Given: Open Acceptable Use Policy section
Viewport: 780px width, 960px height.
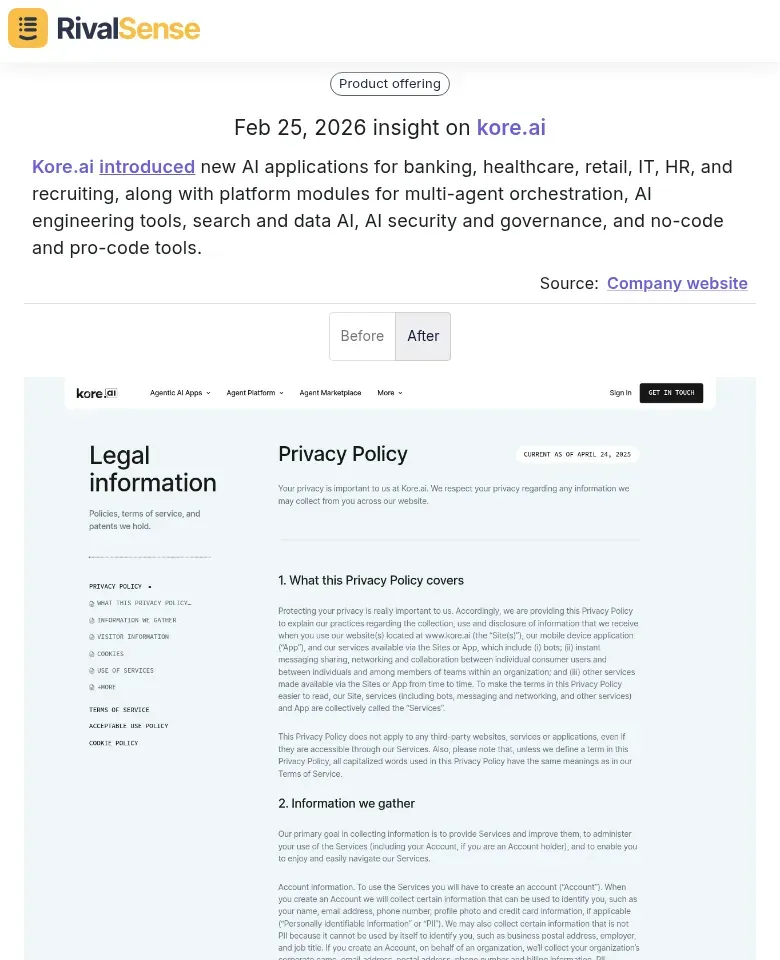Looking at the screenshot, I should tap(128, 726).
